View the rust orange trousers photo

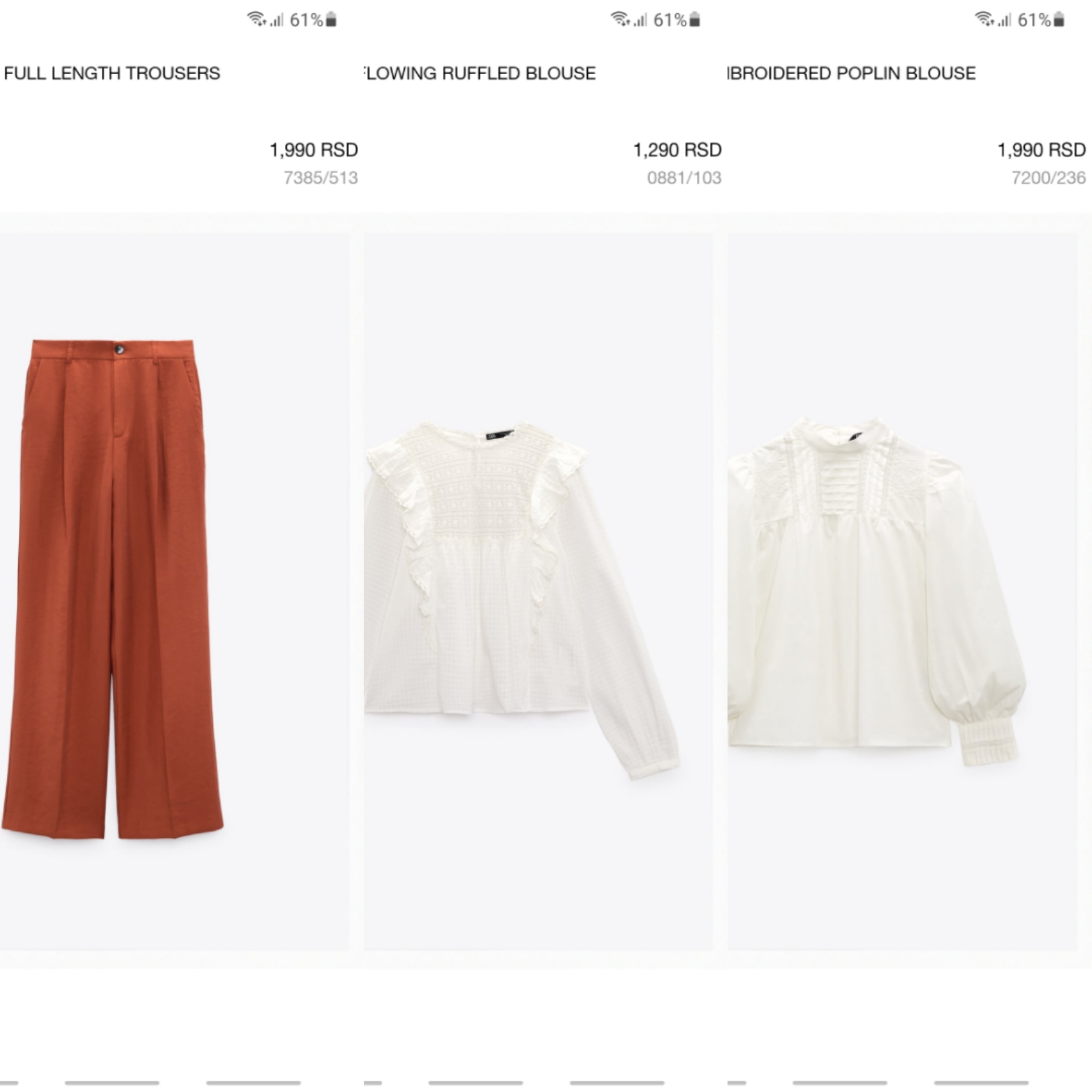click(x=112, y=589)
